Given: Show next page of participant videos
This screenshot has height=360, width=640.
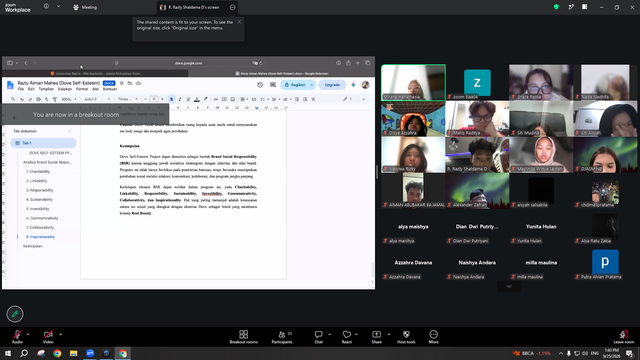Looking at the screenshot, I should tap(509, 286).
